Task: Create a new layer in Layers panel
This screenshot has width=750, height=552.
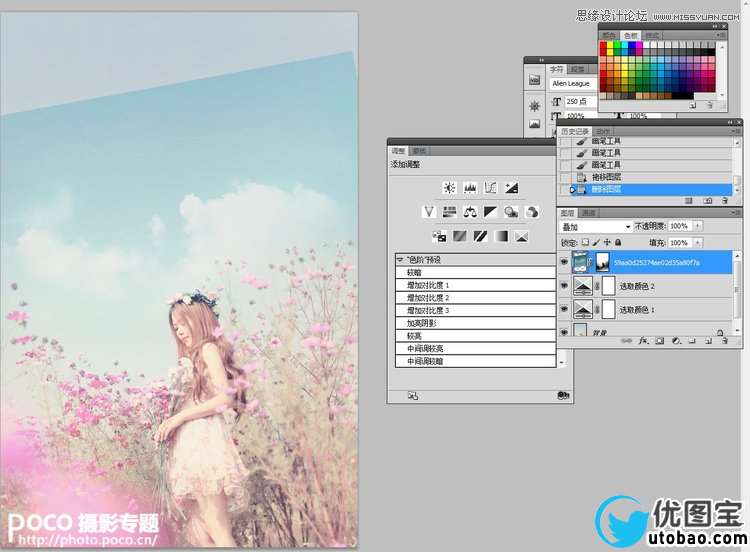Action: tap(708, 341)
